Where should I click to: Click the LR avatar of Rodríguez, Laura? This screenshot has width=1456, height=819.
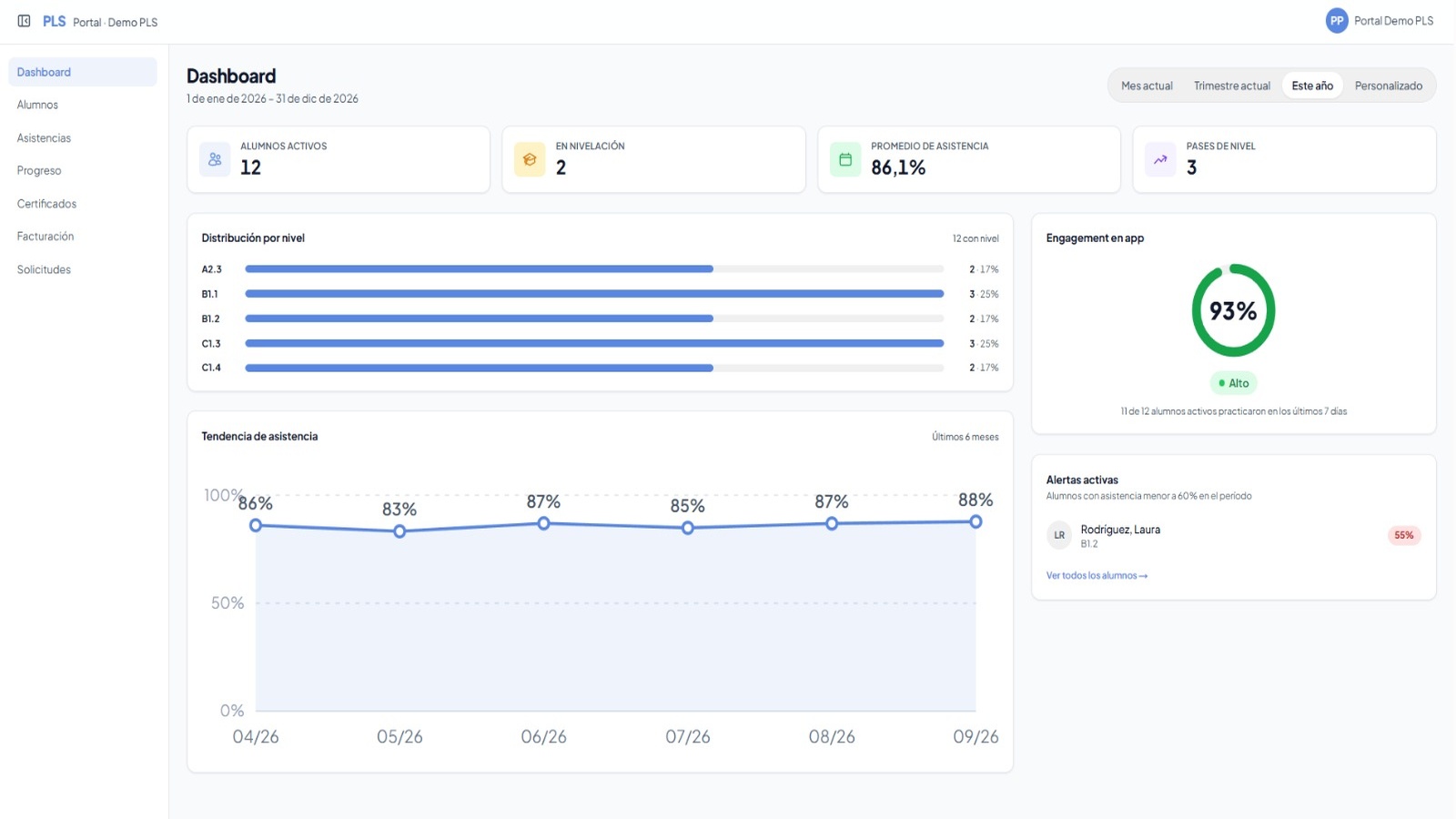coord(1059,535)
